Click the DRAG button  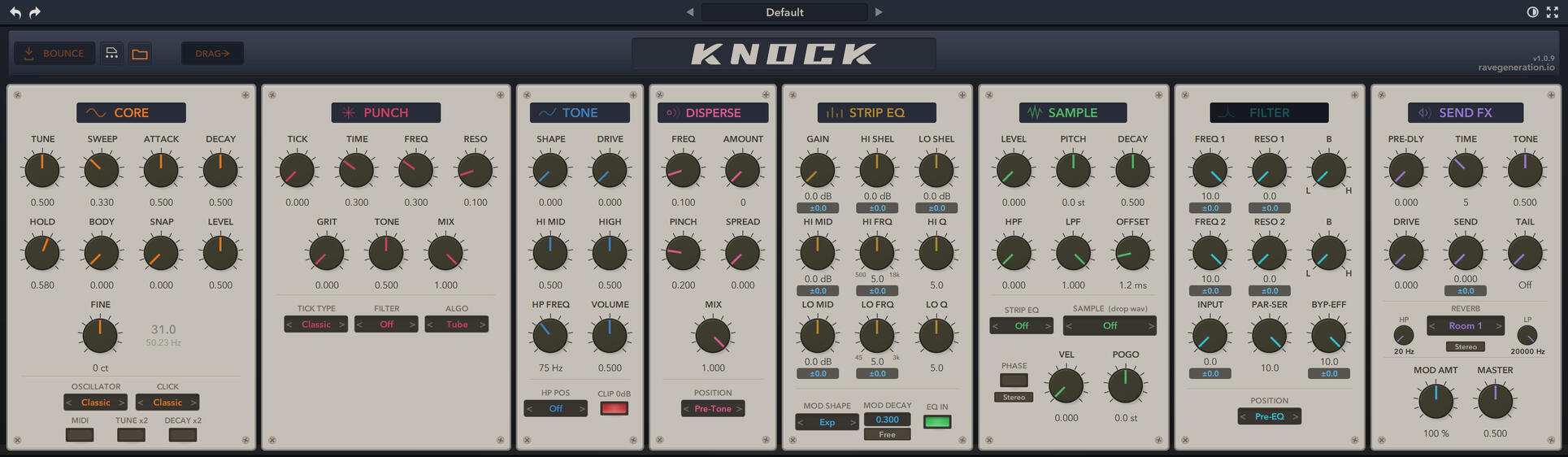click(212, 54)
